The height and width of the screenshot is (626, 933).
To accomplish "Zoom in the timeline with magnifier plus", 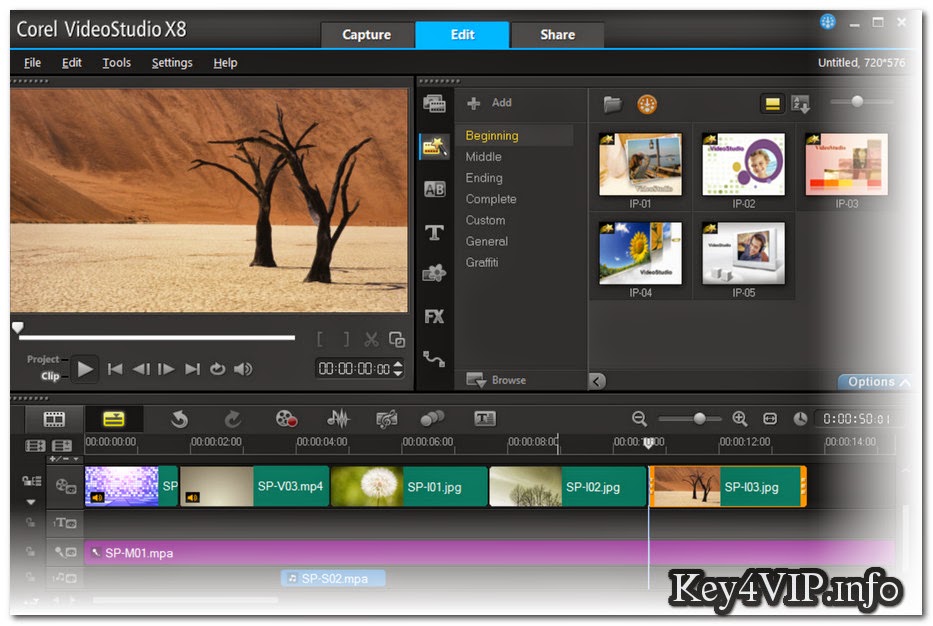I will pyautogui.click(x=740, y=419).
